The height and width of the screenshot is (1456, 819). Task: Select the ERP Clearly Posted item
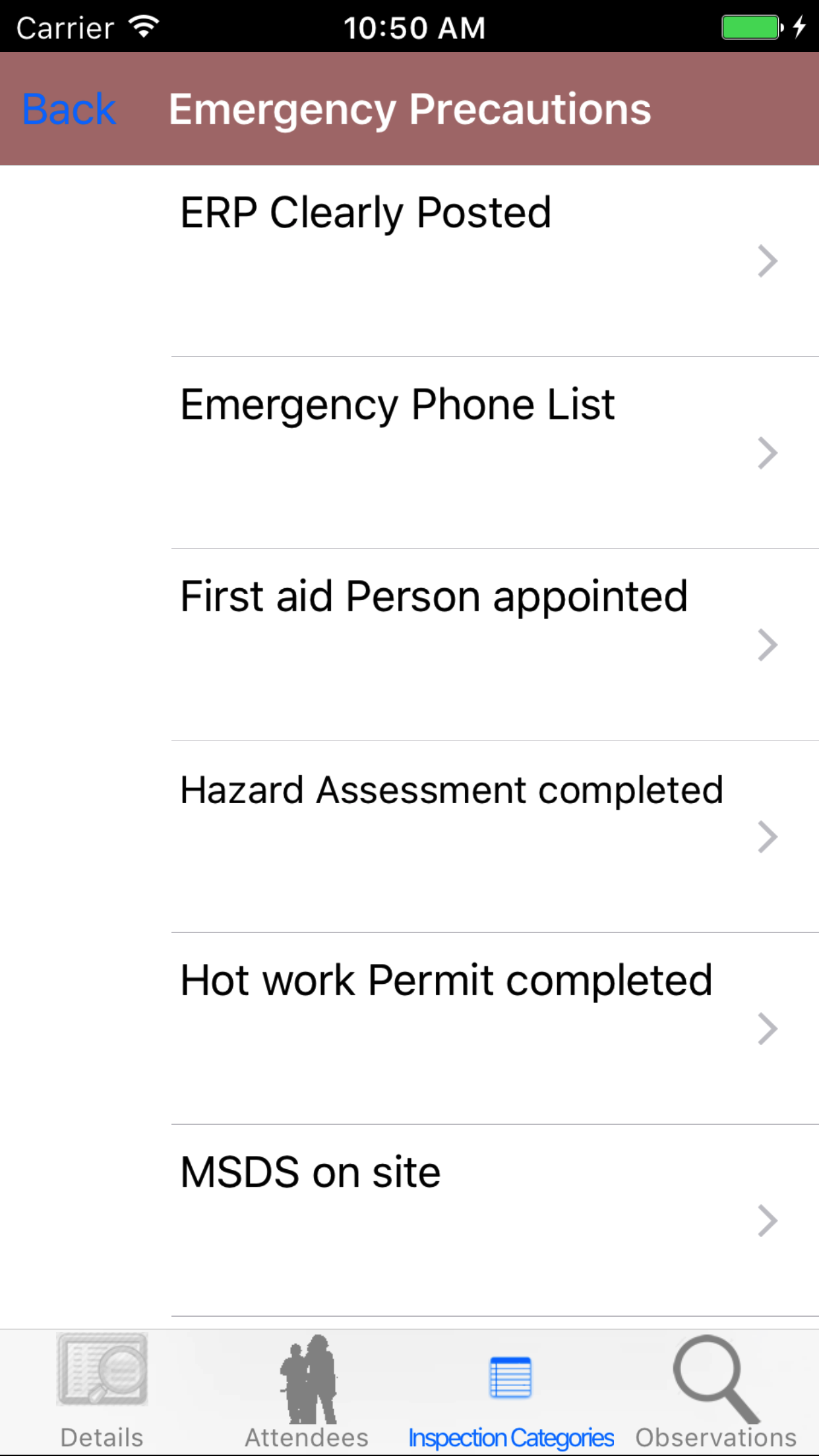(366, 213)
